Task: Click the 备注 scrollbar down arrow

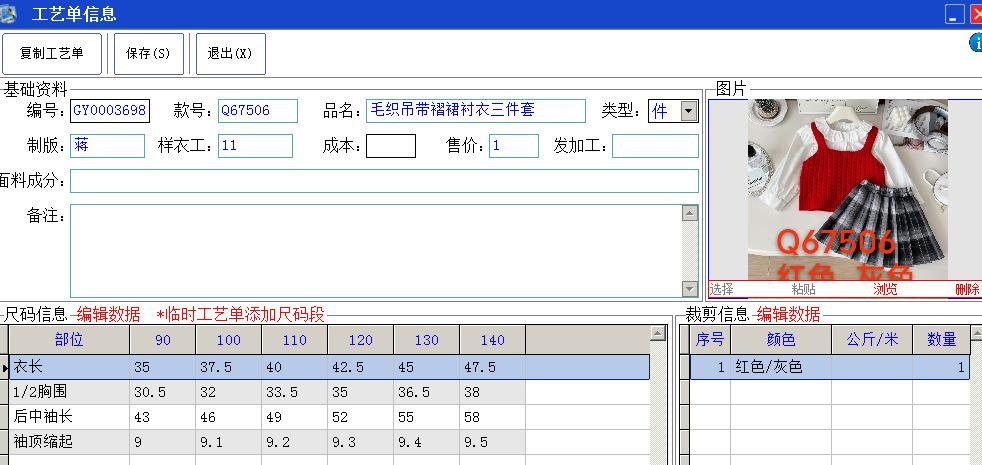Action: click(x=690, y=289)
